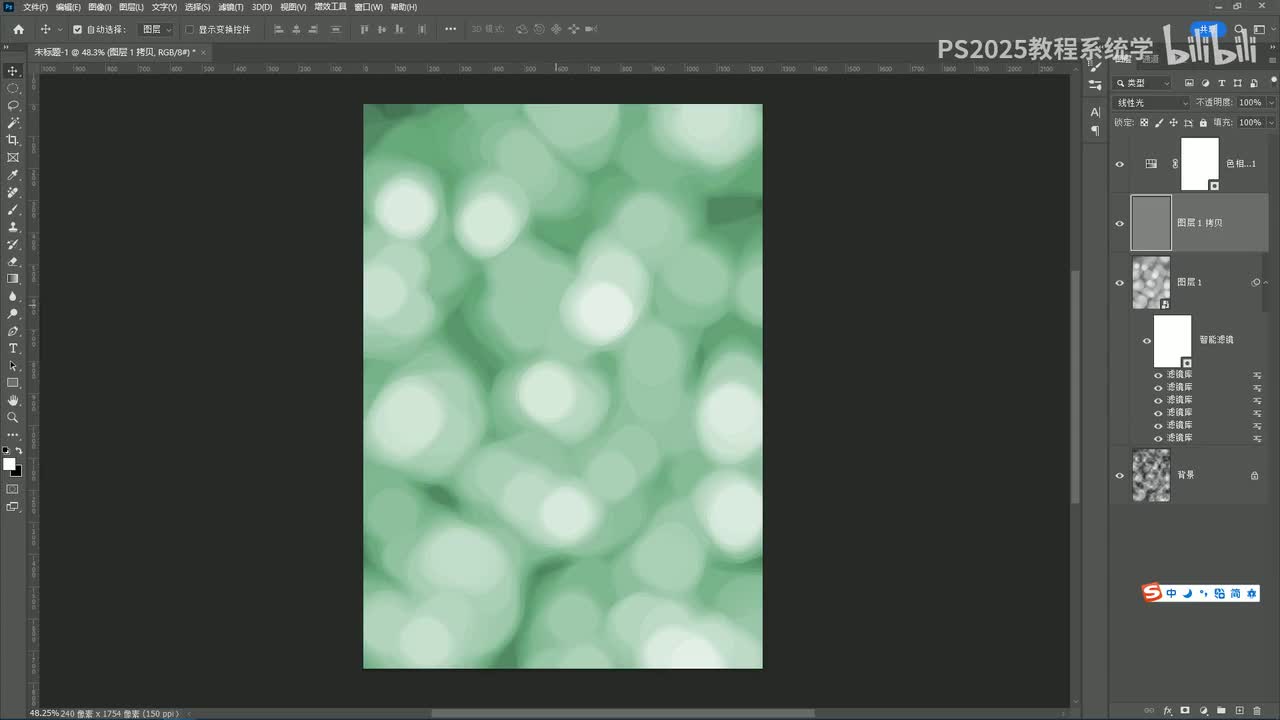The height and width of the screenshot is (720, 1280).
Task: Click the lock all padlock button
Action: [1202, 123]
